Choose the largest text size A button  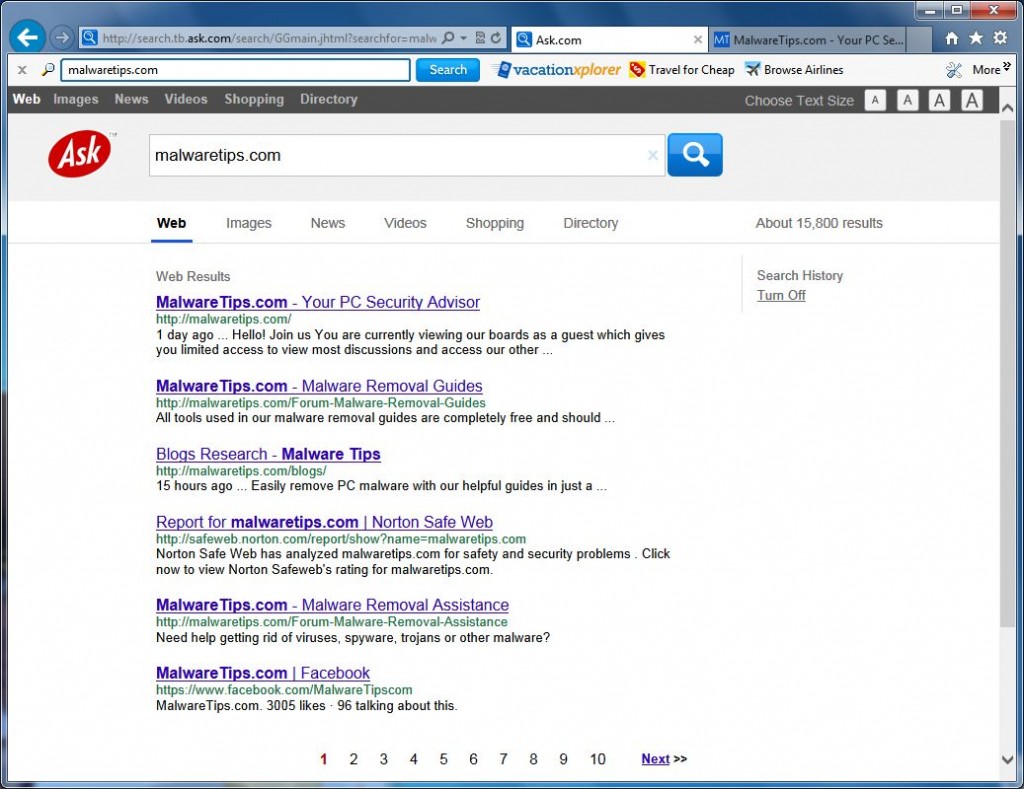[x=972, y=100]
